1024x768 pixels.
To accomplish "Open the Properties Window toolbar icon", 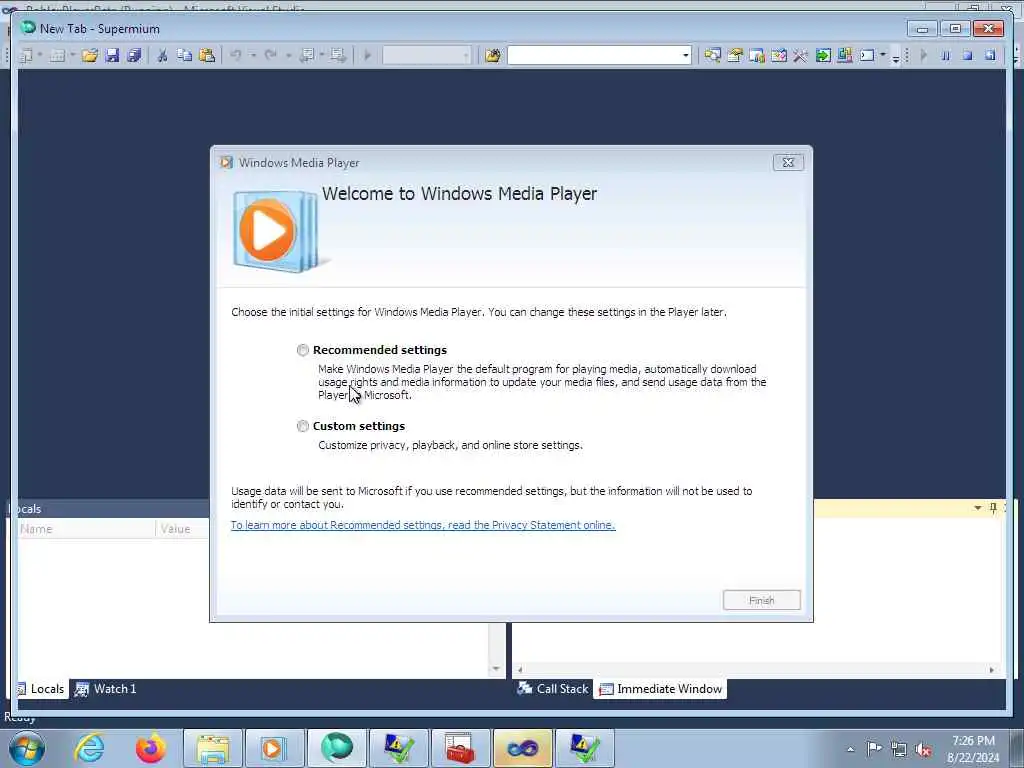I will pos(735,56).
